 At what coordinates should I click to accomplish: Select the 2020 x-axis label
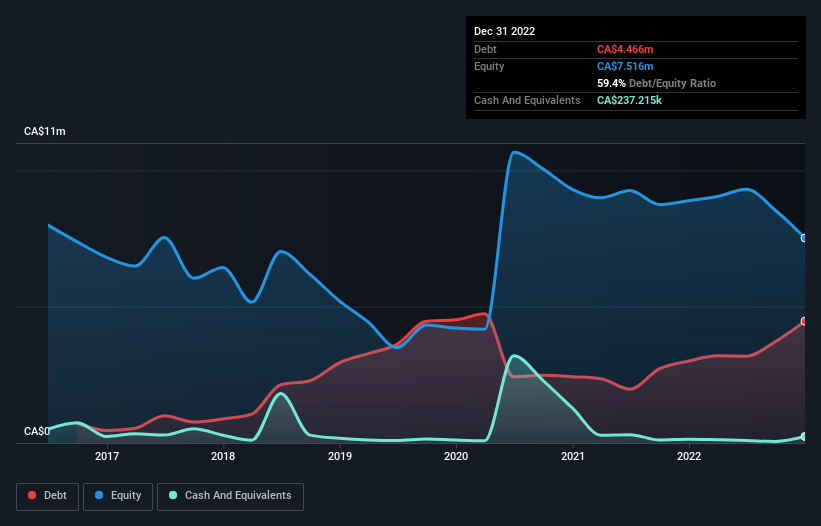(x=456, y=456)
